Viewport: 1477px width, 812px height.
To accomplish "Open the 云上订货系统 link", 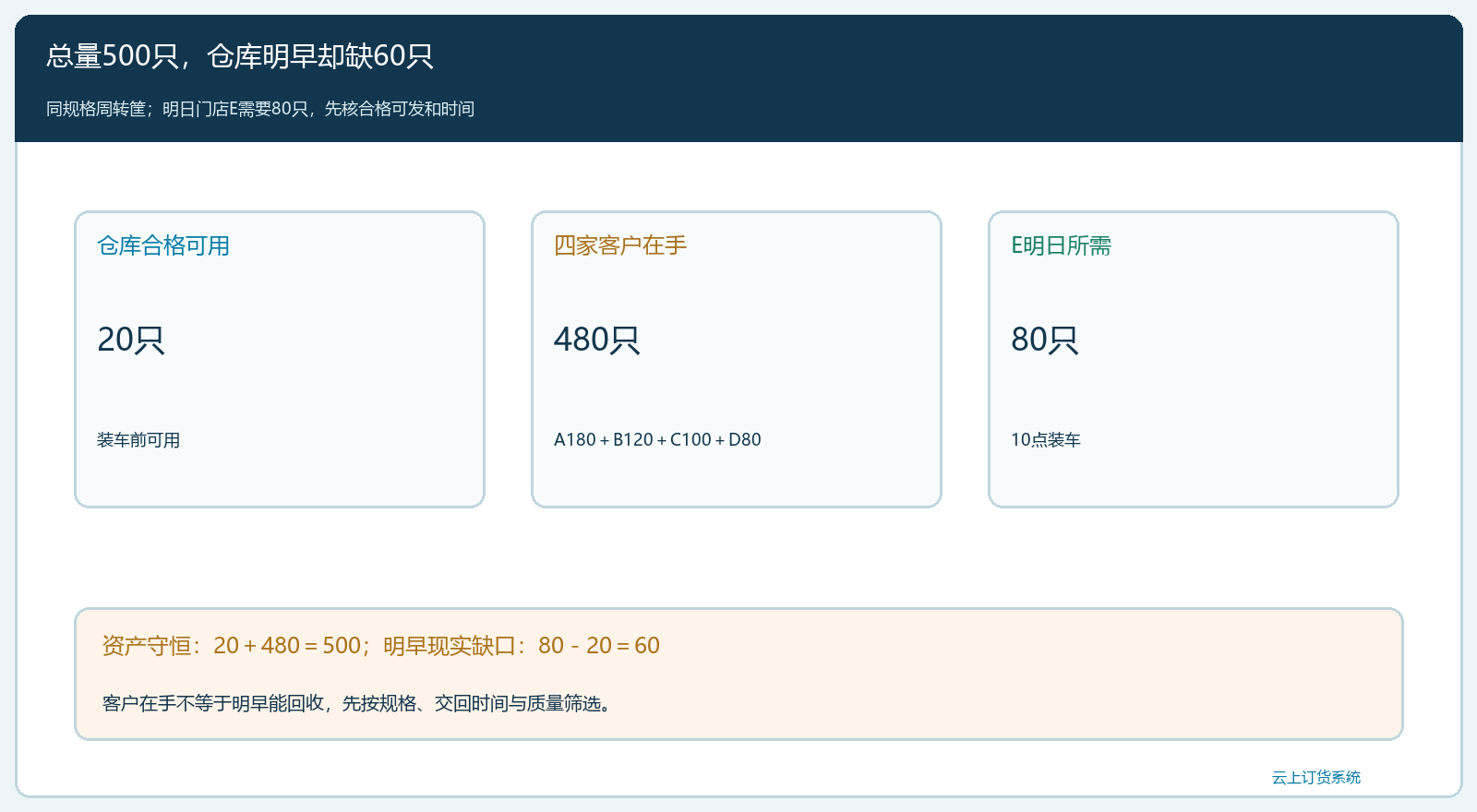I will 1316,778.
